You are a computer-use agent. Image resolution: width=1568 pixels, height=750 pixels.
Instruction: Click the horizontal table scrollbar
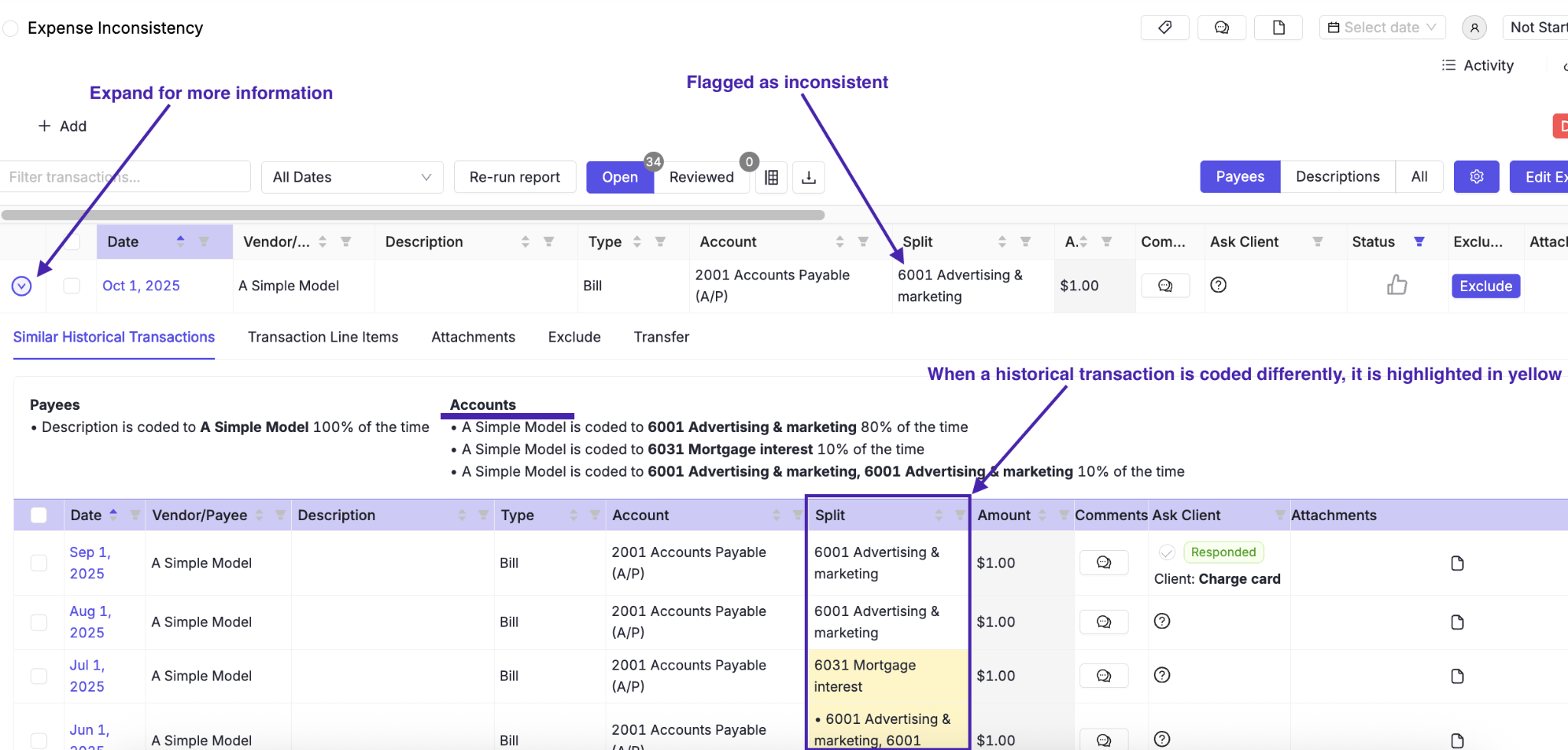[413, 215]
